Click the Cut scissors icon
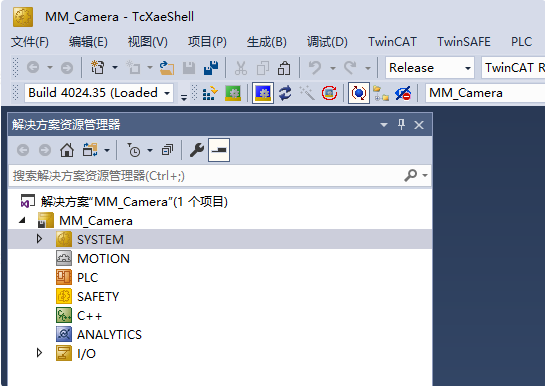545x386 pixels. coord(241,68)
